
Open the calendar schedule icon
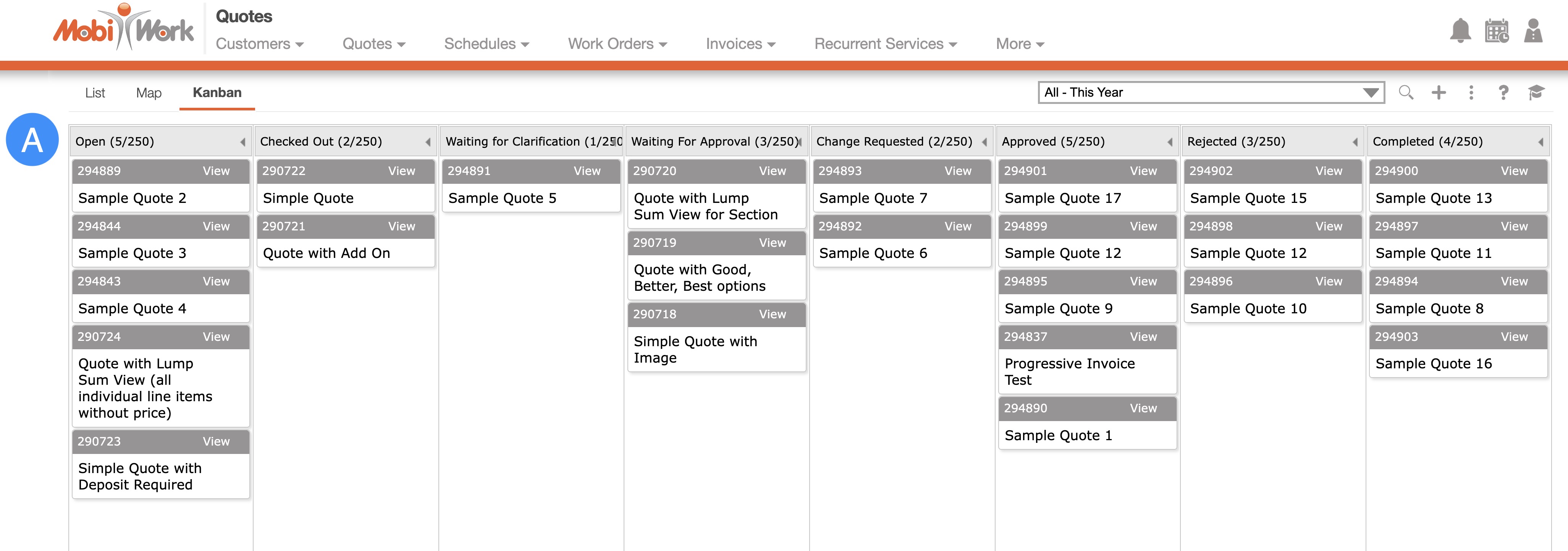pos(1496,31)
